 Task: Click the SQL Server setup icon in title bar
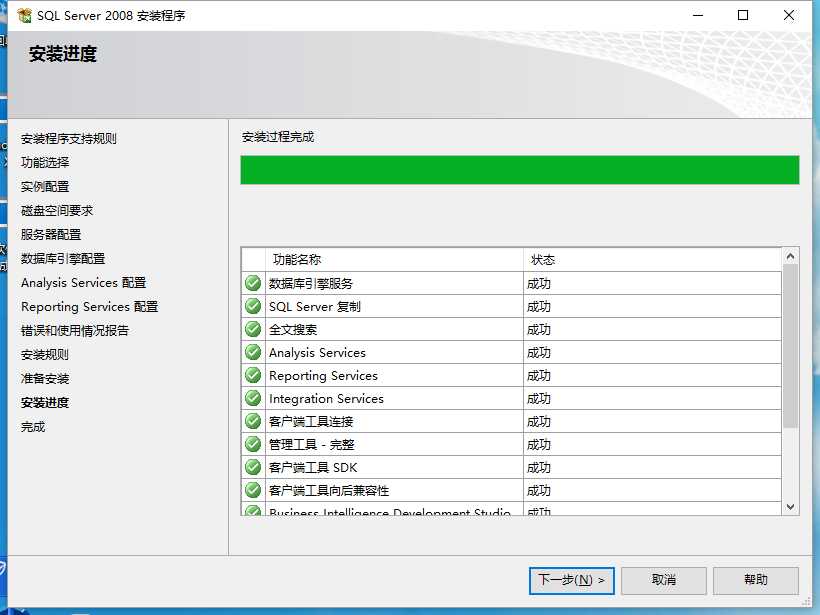coord(24,16)
